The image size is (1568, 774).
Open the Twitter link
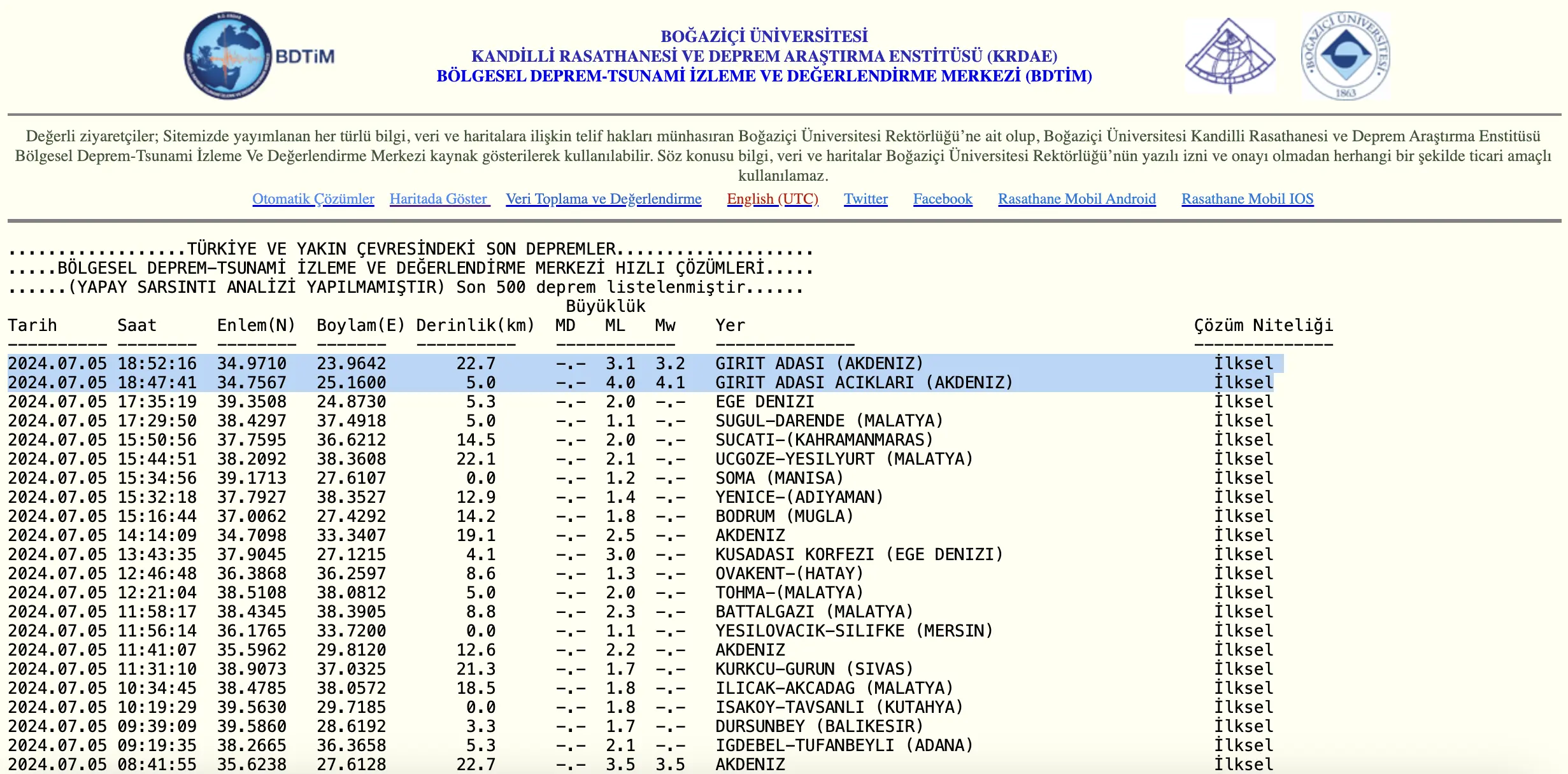point(866,199)
